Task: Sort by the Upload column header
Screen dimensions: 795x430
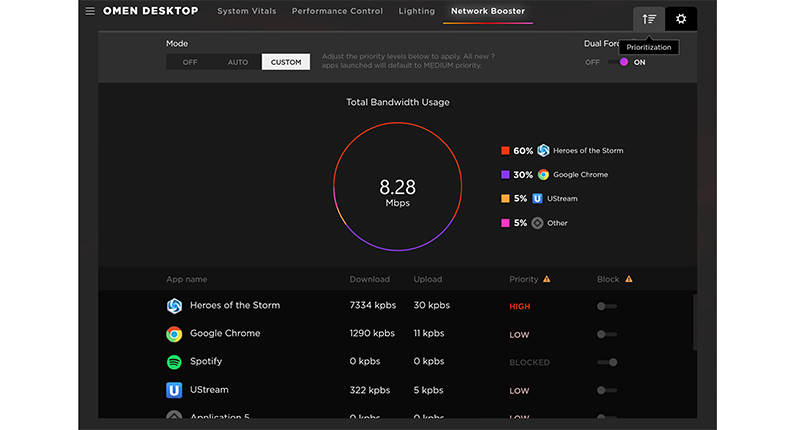Action: tap(427, 279)
